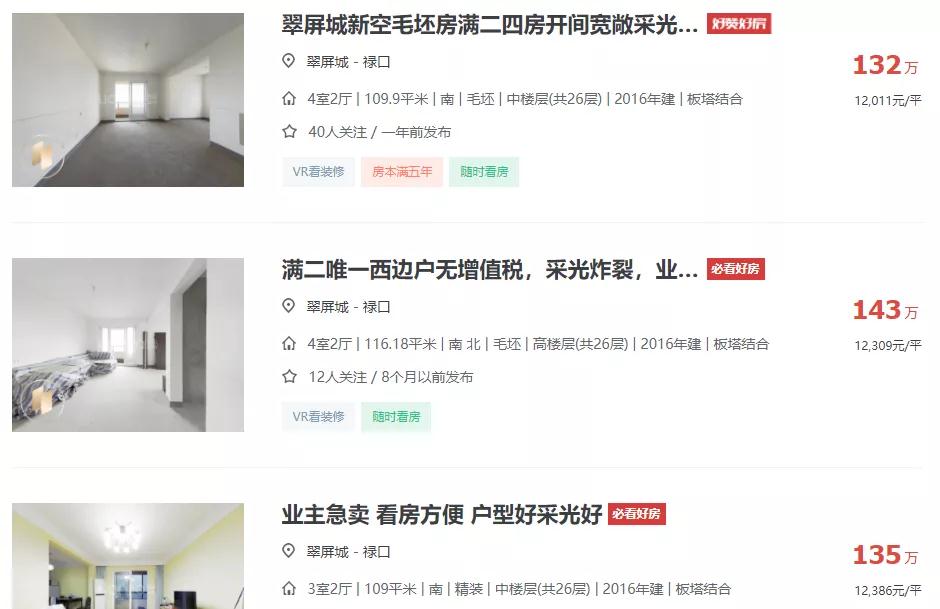Click location pin icon of 143万 listing

coord(288,306)
